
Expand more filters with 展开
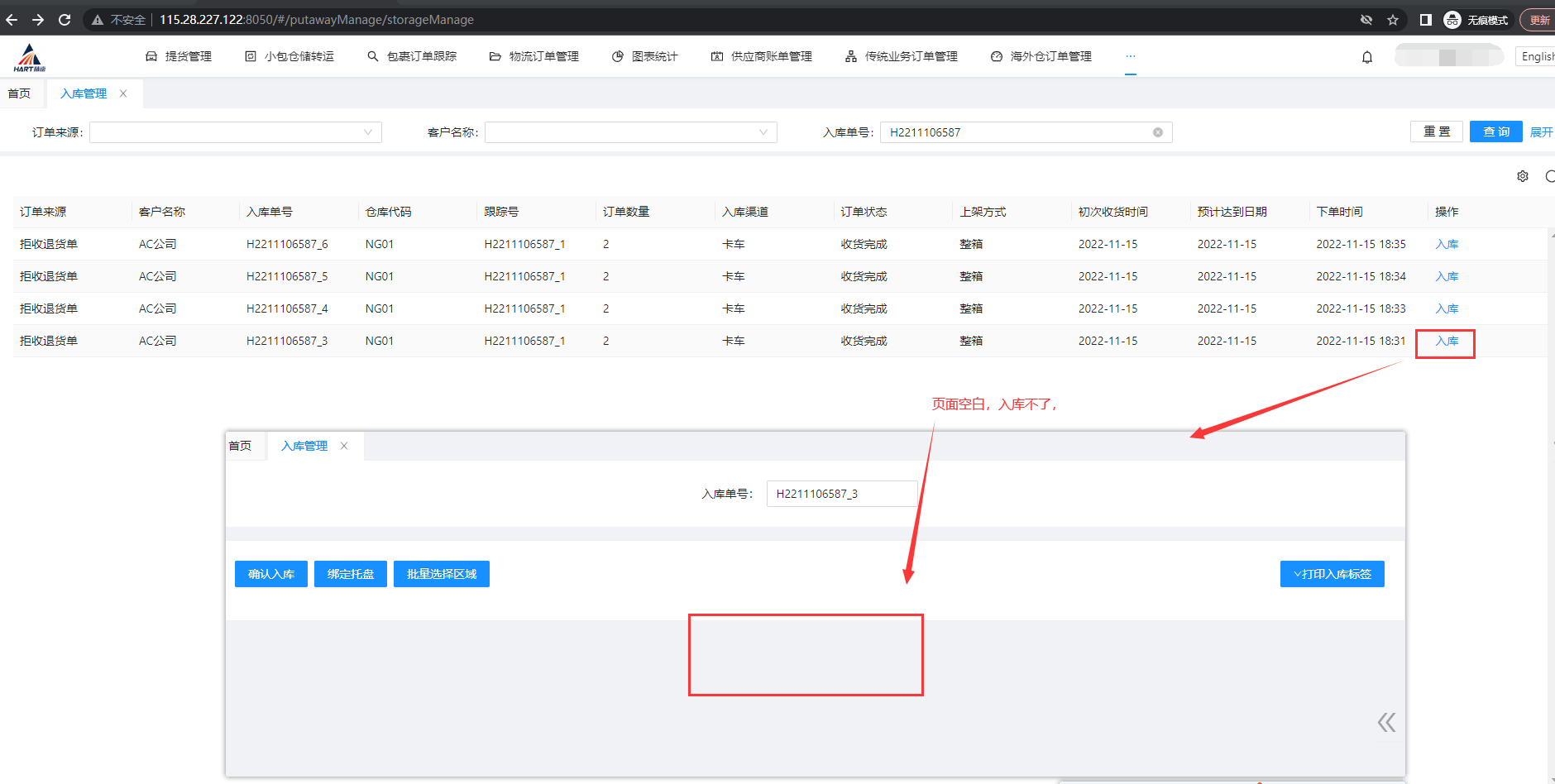[1541, 132]
